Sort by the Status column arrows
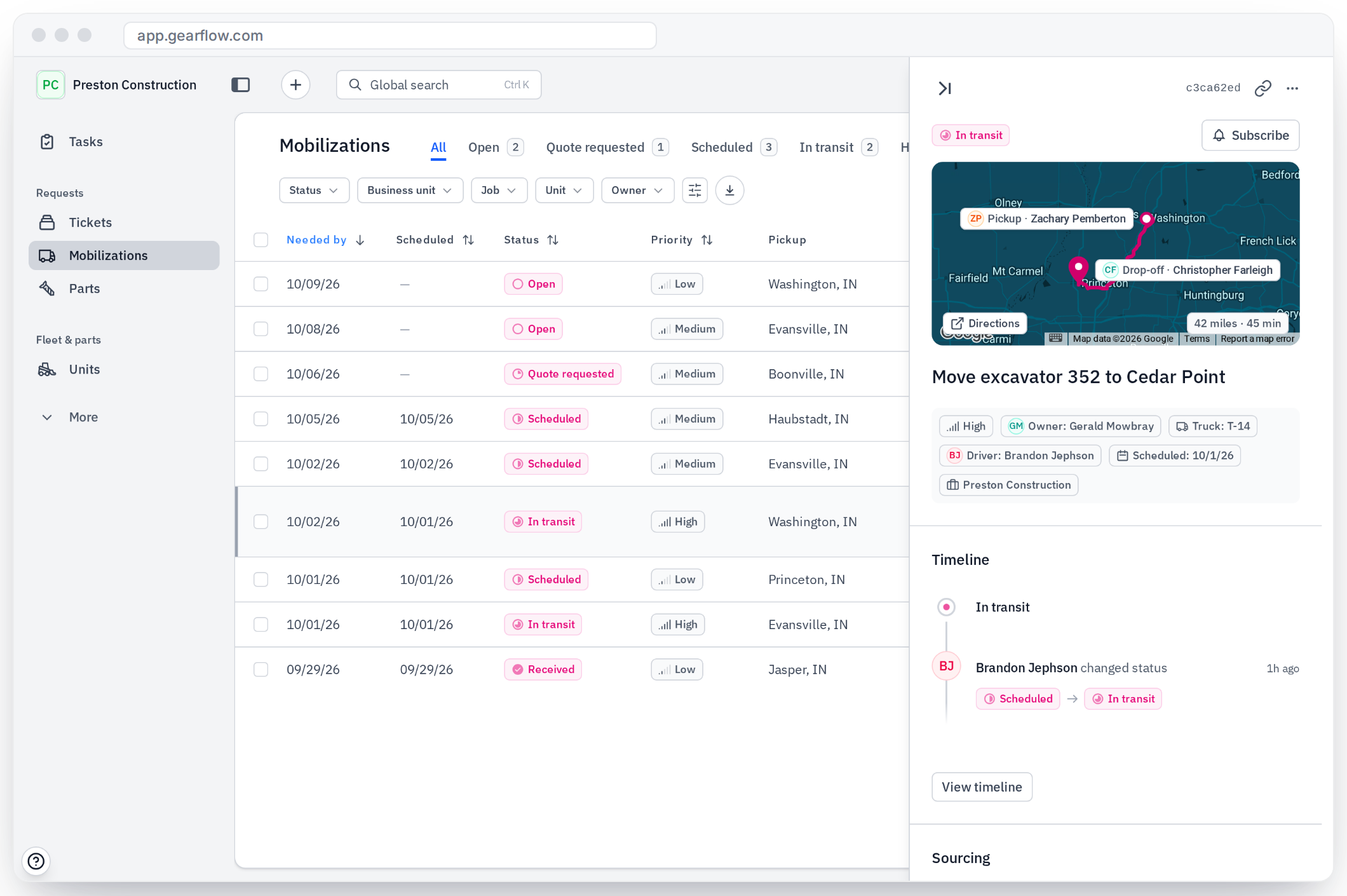The width and height of the screenshot is (1347, 896). click(x=553, y=240)
